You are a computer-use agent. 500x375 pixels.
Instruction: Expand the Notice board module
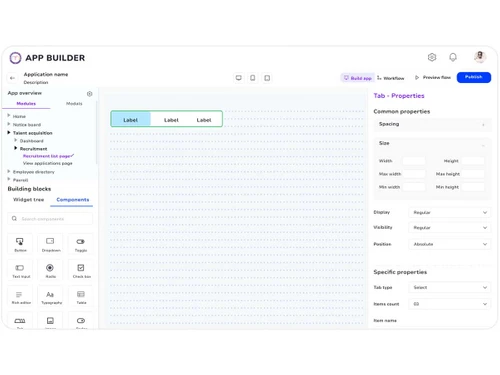(9, 124)
